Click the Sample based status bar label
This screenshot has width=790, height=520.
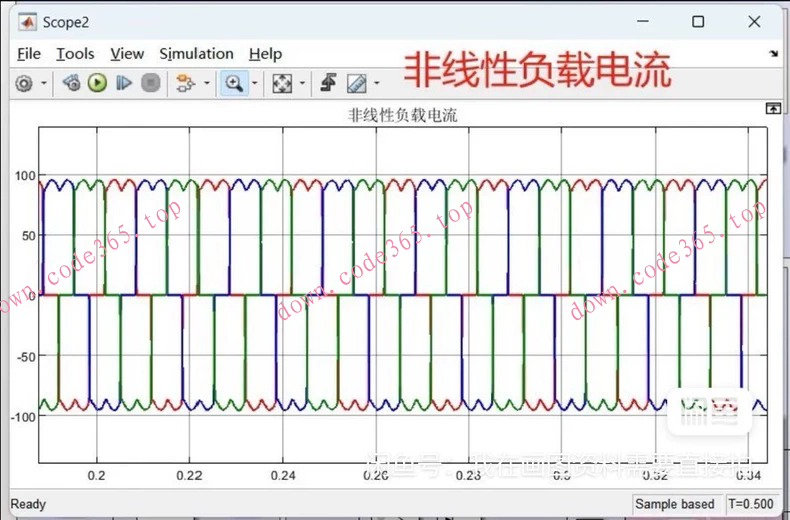tap(675, 504)
